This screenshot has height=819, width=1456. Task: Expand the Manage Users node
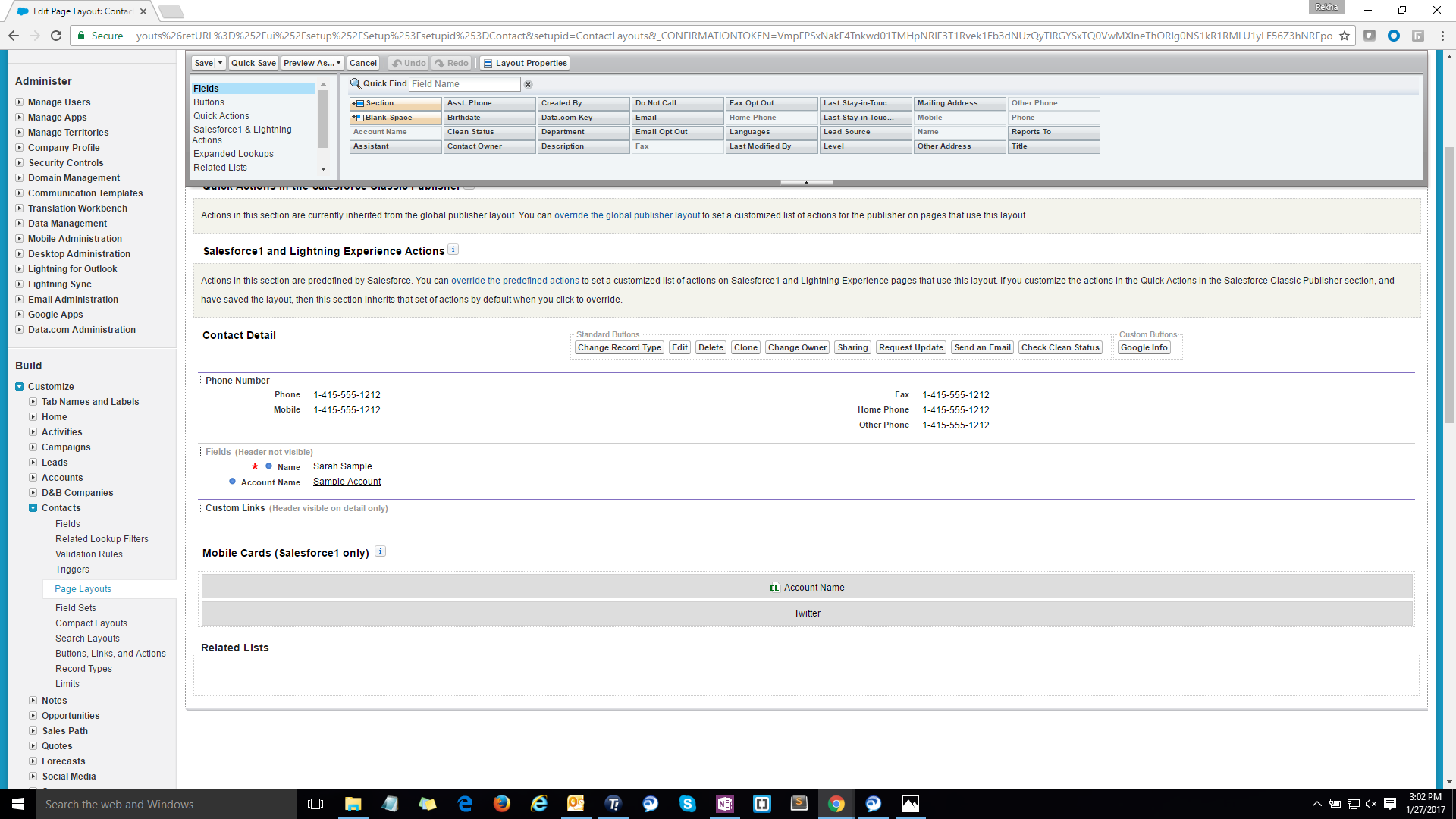(19, 102)
